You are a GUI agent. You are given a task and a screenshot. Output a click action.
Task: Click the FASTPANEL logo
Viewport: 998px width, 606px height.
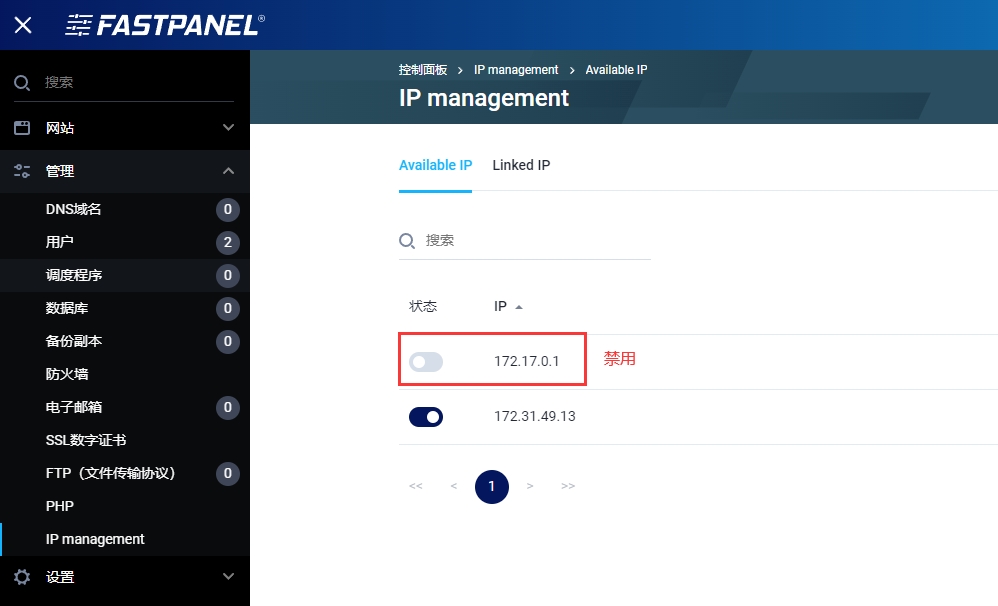[165, 25]
